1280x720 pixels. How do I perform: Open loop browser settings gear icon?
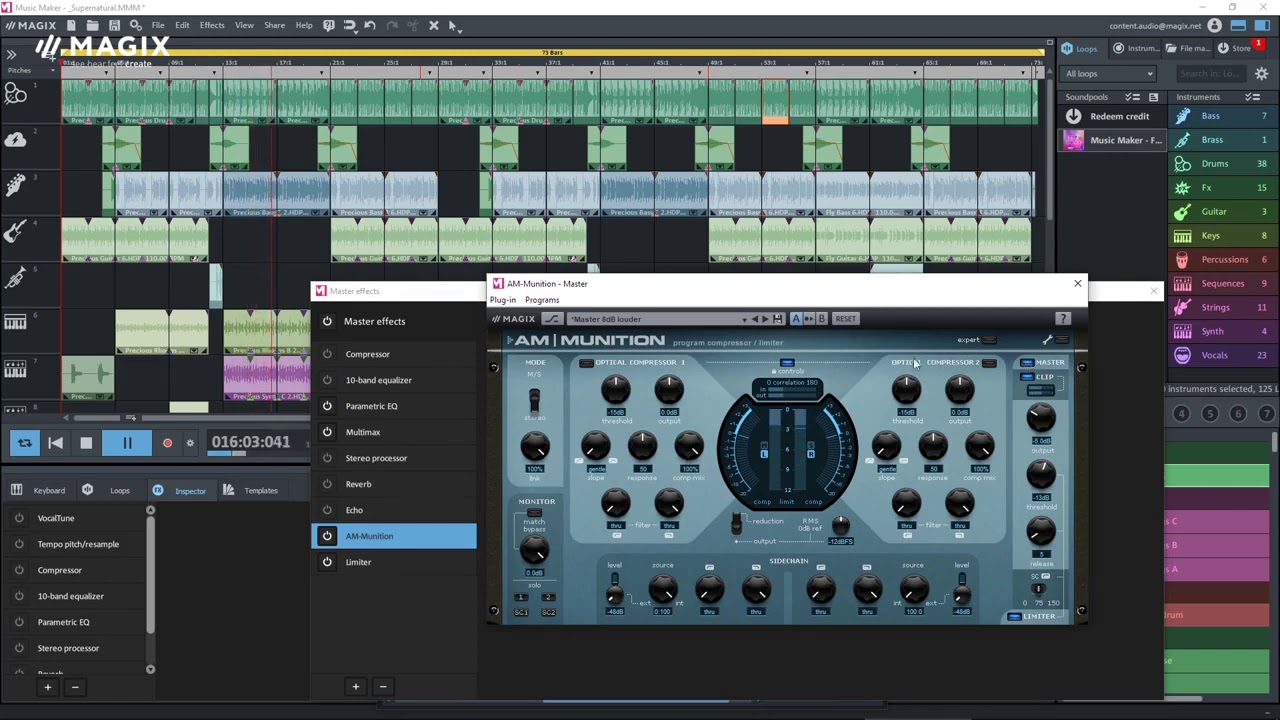pos(1261,73)
